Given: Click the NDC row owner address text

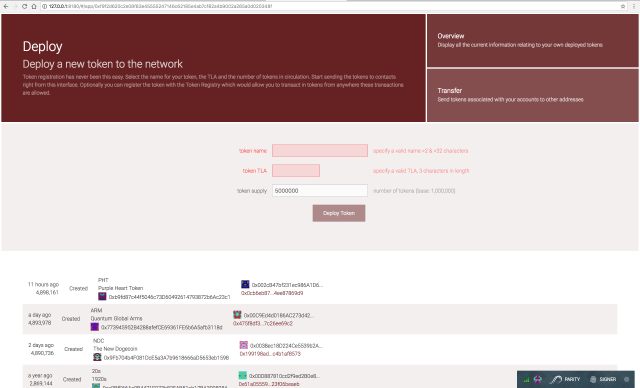Looking at the screenshot, I should (286, 346).
